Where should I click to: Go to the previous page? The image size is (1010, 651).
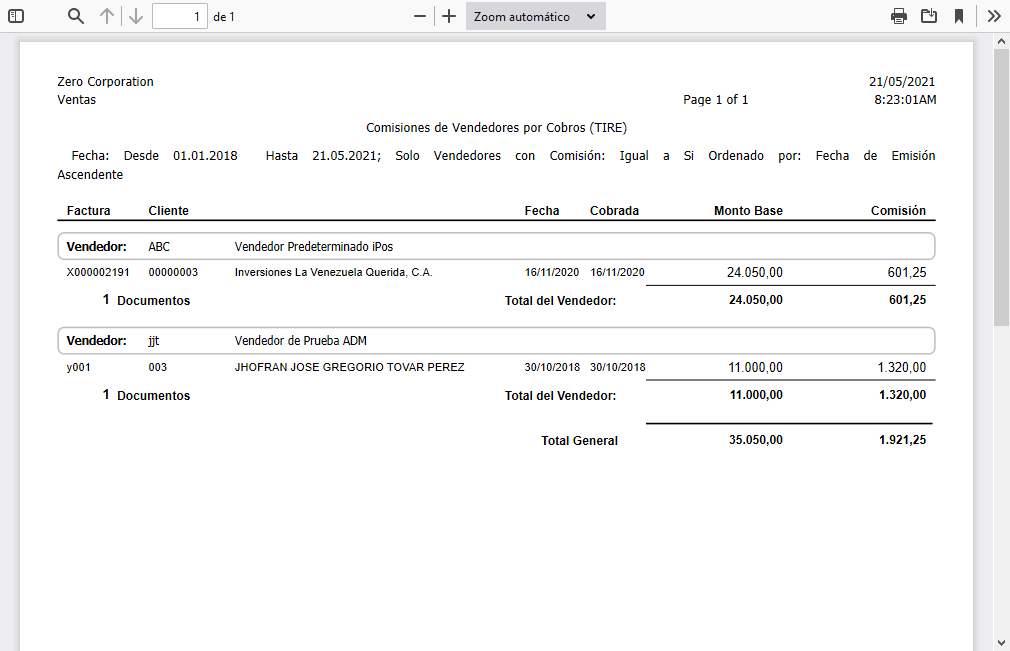click(x=105, y=16)
